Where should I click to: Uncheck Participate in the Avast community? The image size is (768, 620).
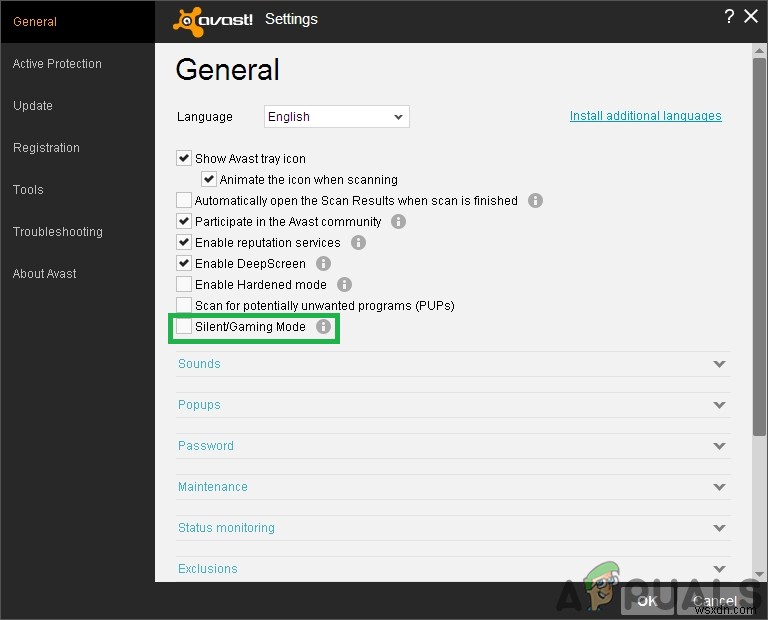[x=184, y=221]
